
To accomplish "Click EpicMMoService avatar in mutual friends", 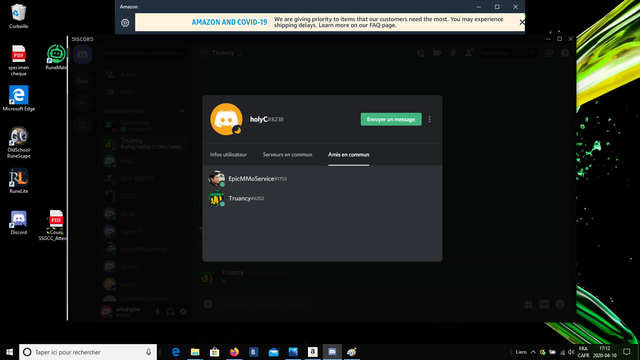I will pyautogui.click(x=216, y=179).
